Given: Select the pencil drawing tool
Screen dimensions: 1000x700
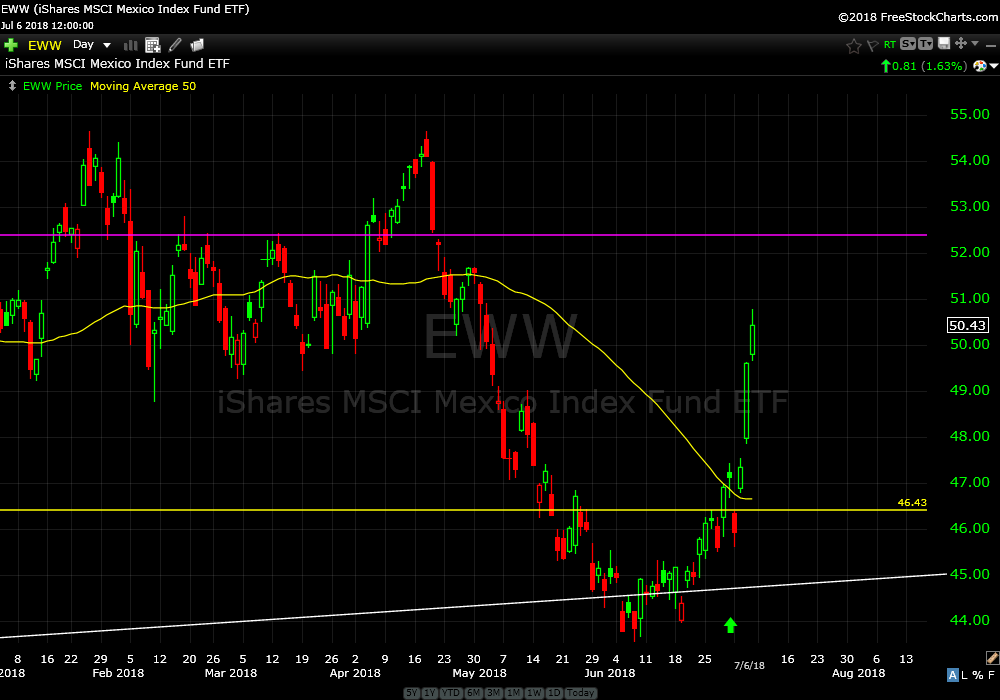Looking at the screenshot, I should pyautogui.click(x=176, y=45).
